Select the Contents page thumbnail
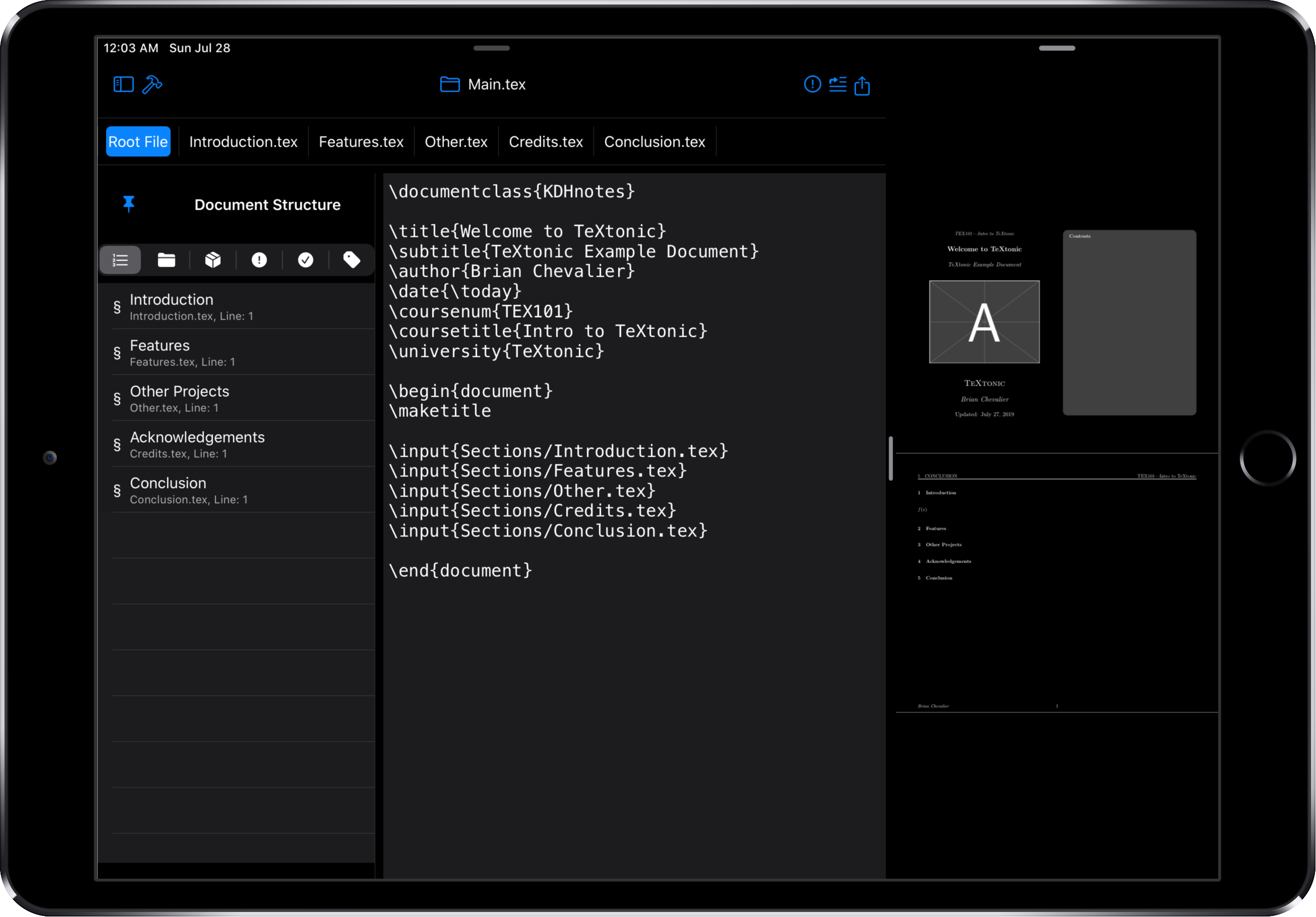This screenshot has height=917, width=1316. 1129,323
